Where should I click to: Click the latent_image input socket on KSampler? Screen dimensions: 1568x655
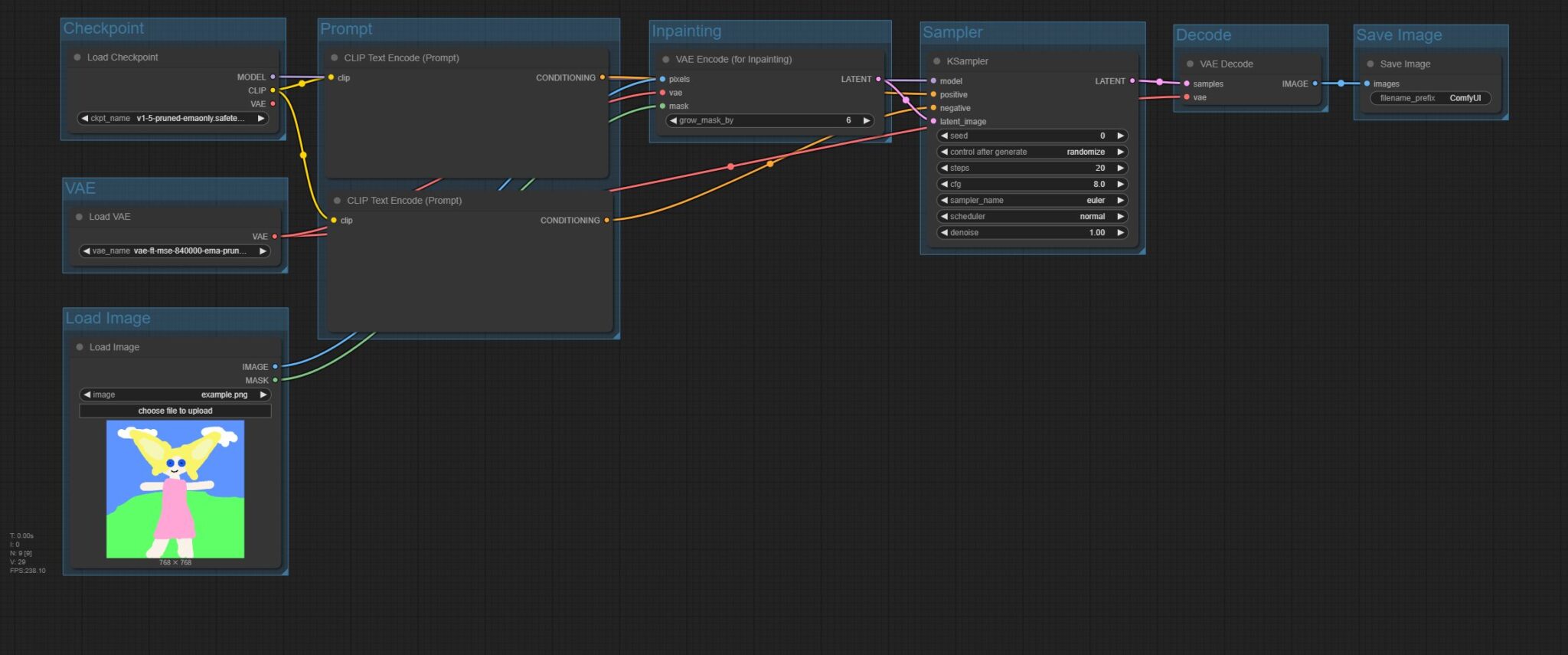pyautogui.click(x=933, y=122)
